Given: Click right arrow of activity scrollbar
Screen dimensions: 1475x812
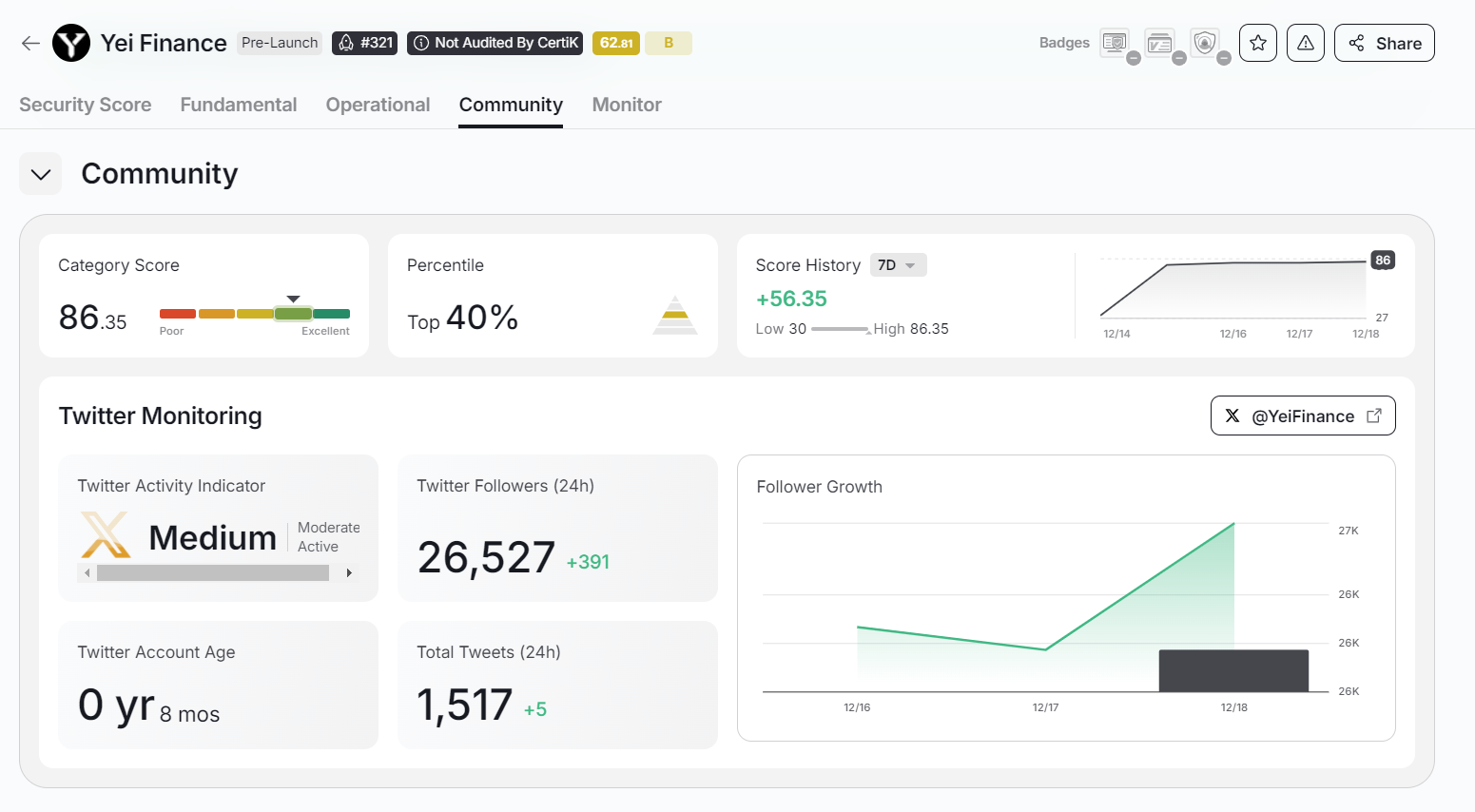Looking at the screenshot, I should [349, 572].
